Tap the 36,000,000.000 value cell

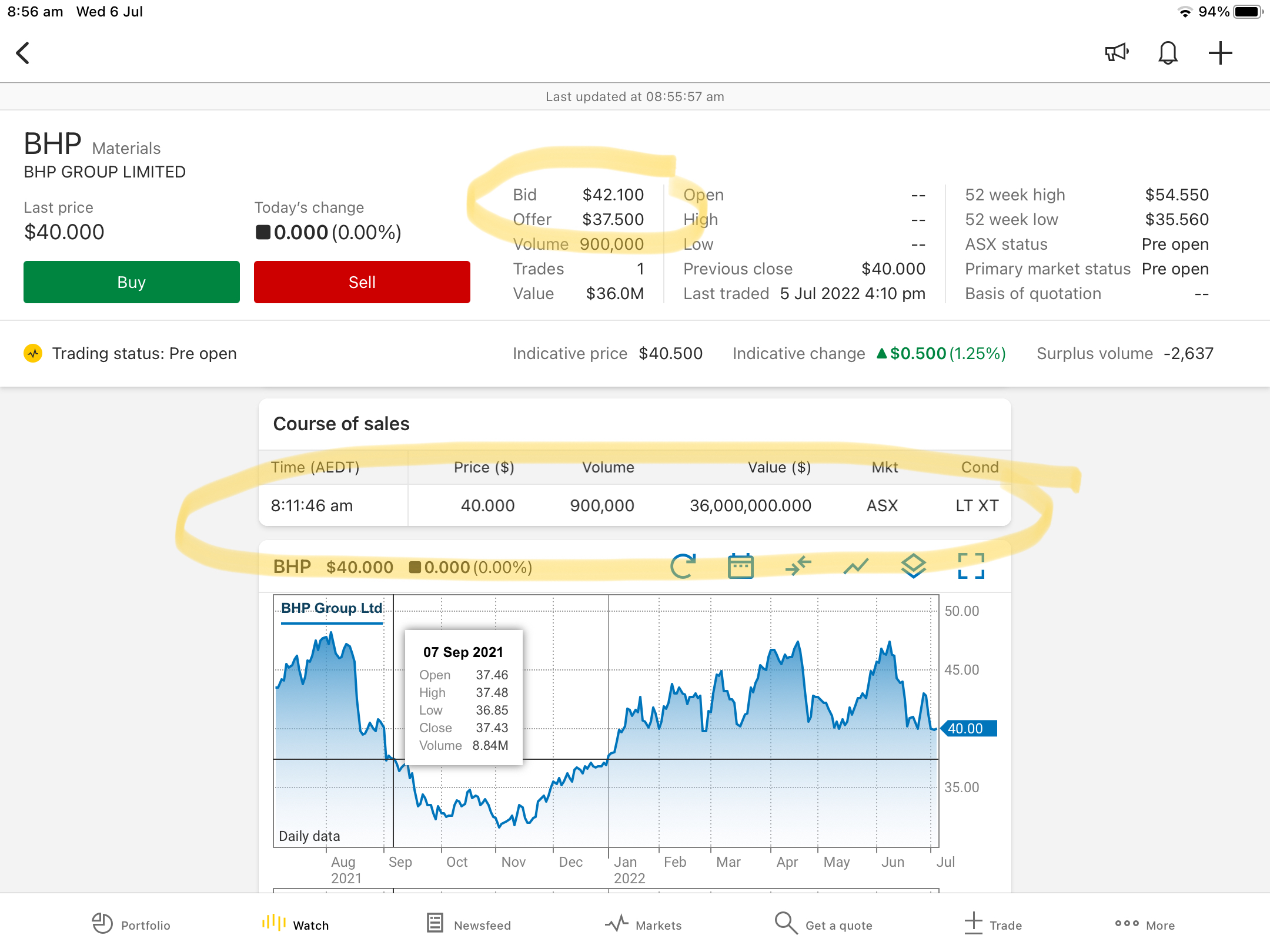pyautogui.click(x=750, y=505)
